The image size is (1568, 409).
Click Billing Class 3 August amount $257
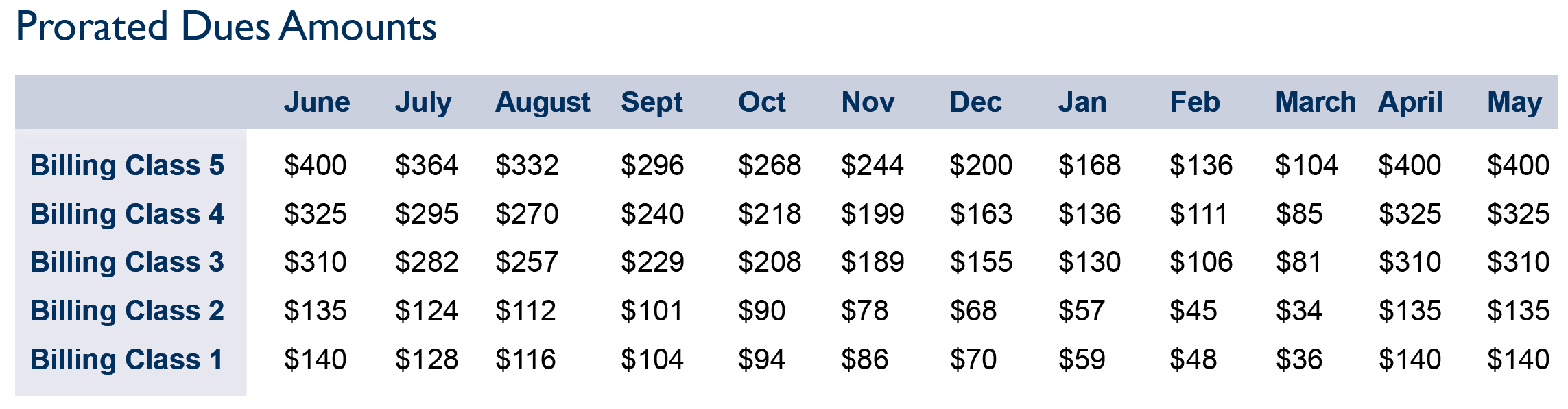tap(527, 262)
